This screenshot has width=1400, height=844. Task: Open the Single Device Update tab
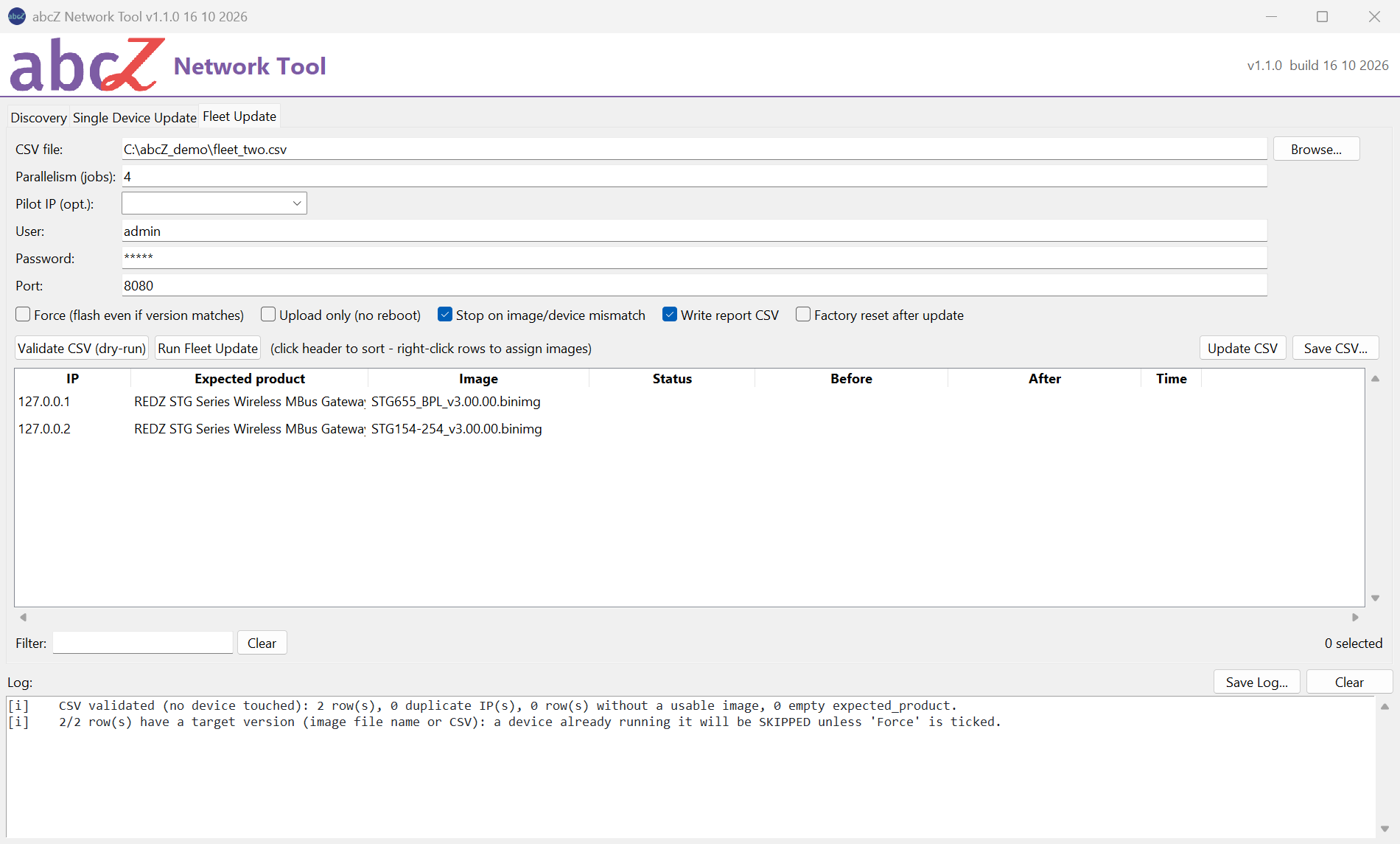[x=134, y=117]
